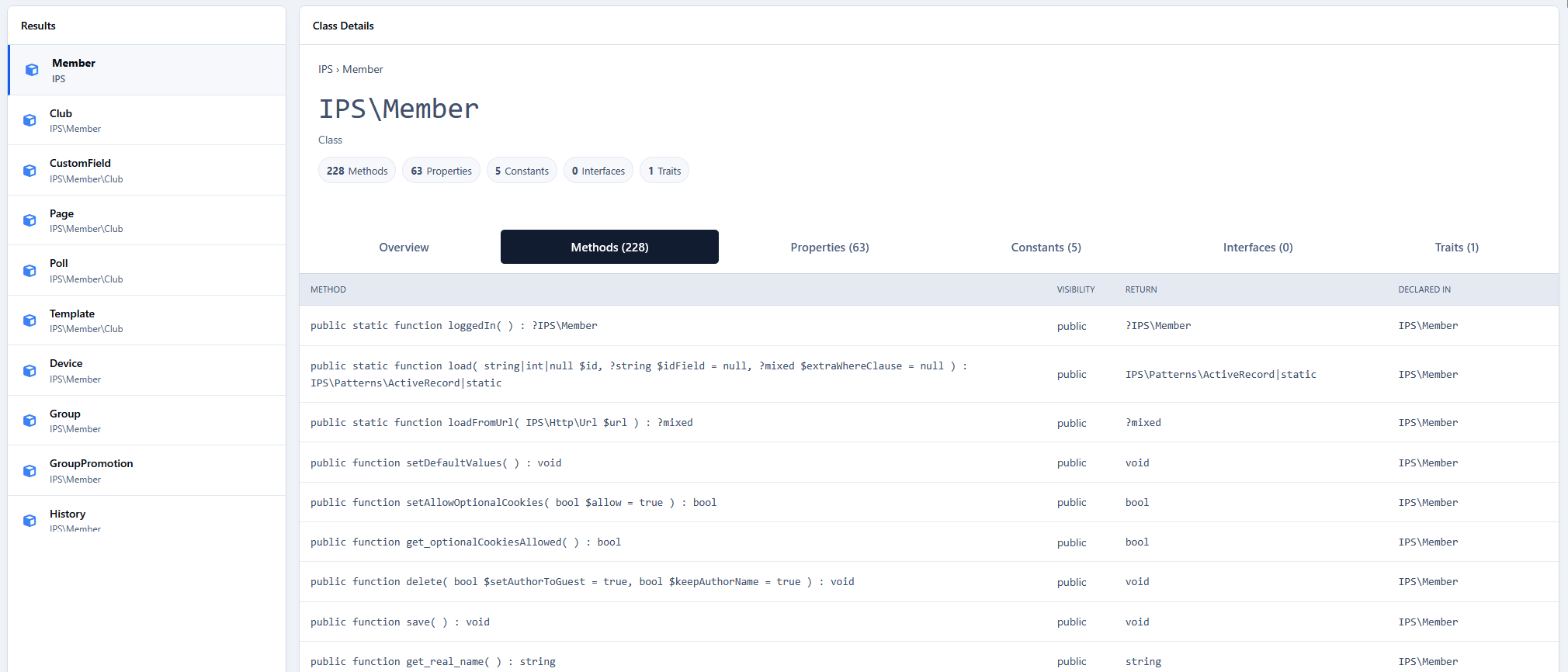Select the GroupPromotion result entry

click(x=147, y=471)
